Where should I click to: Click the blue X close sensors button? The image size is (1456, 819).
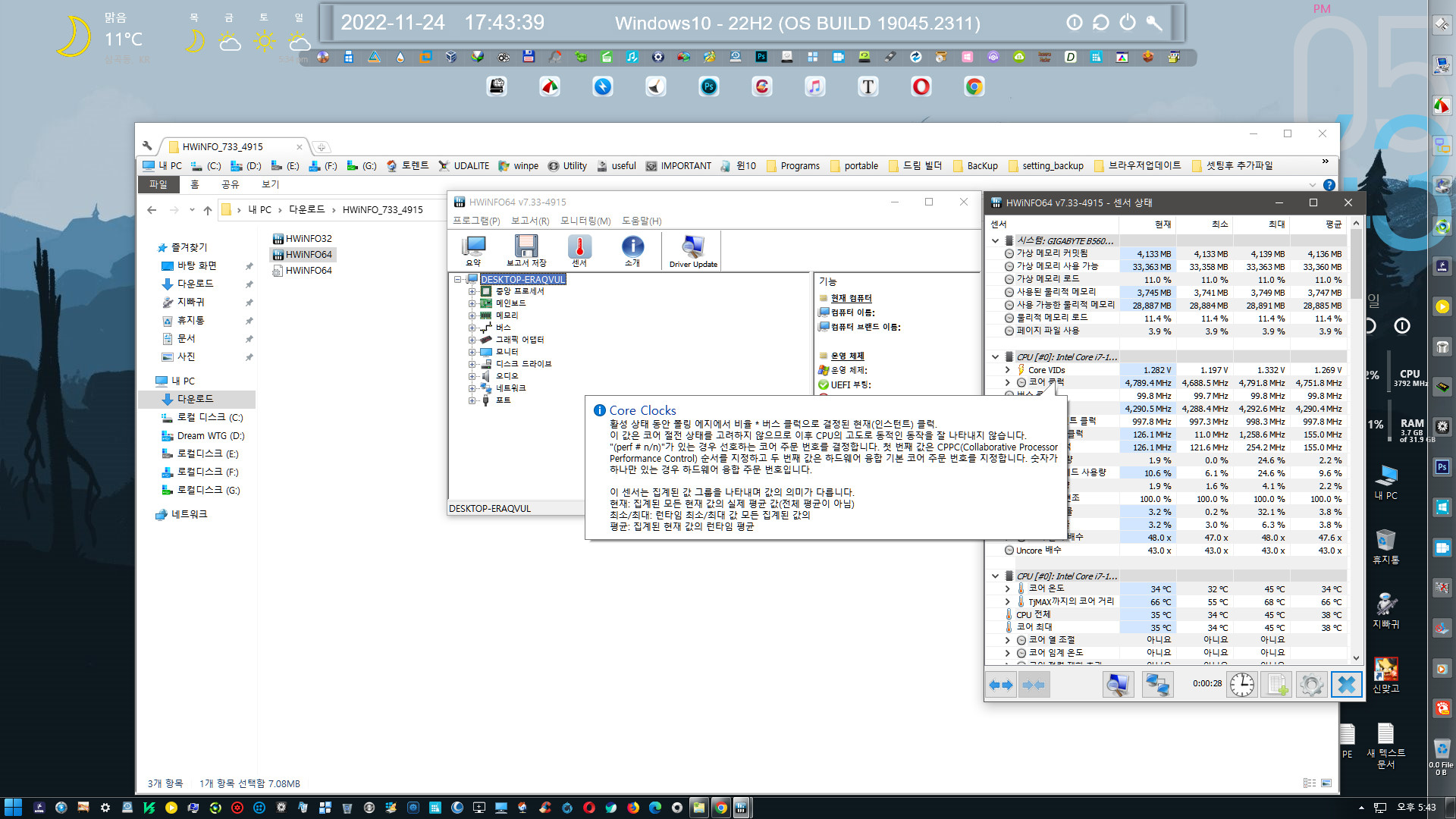pos(1347,685)
